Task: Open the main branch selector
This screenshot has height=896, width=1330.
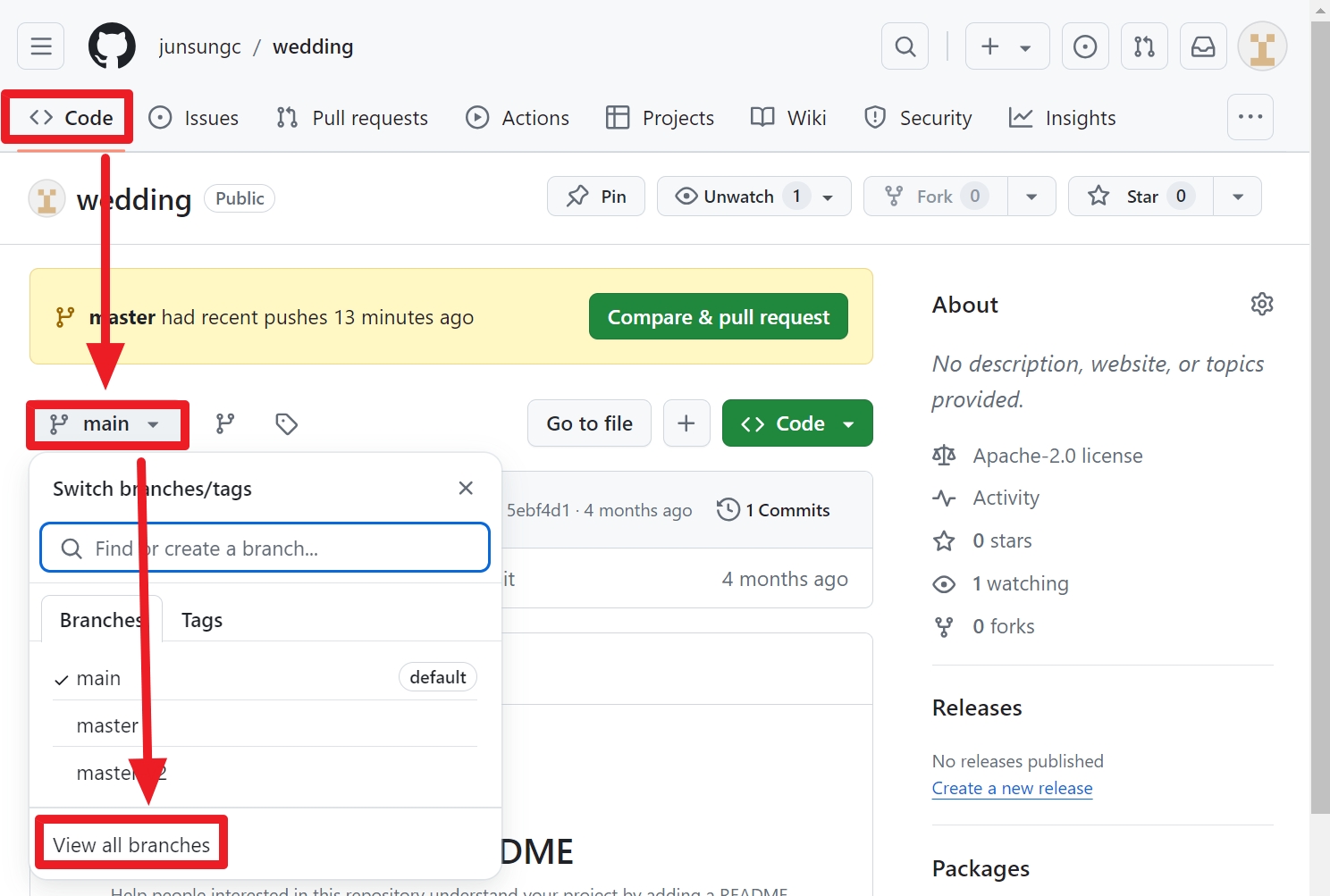Action: point(107,424)
